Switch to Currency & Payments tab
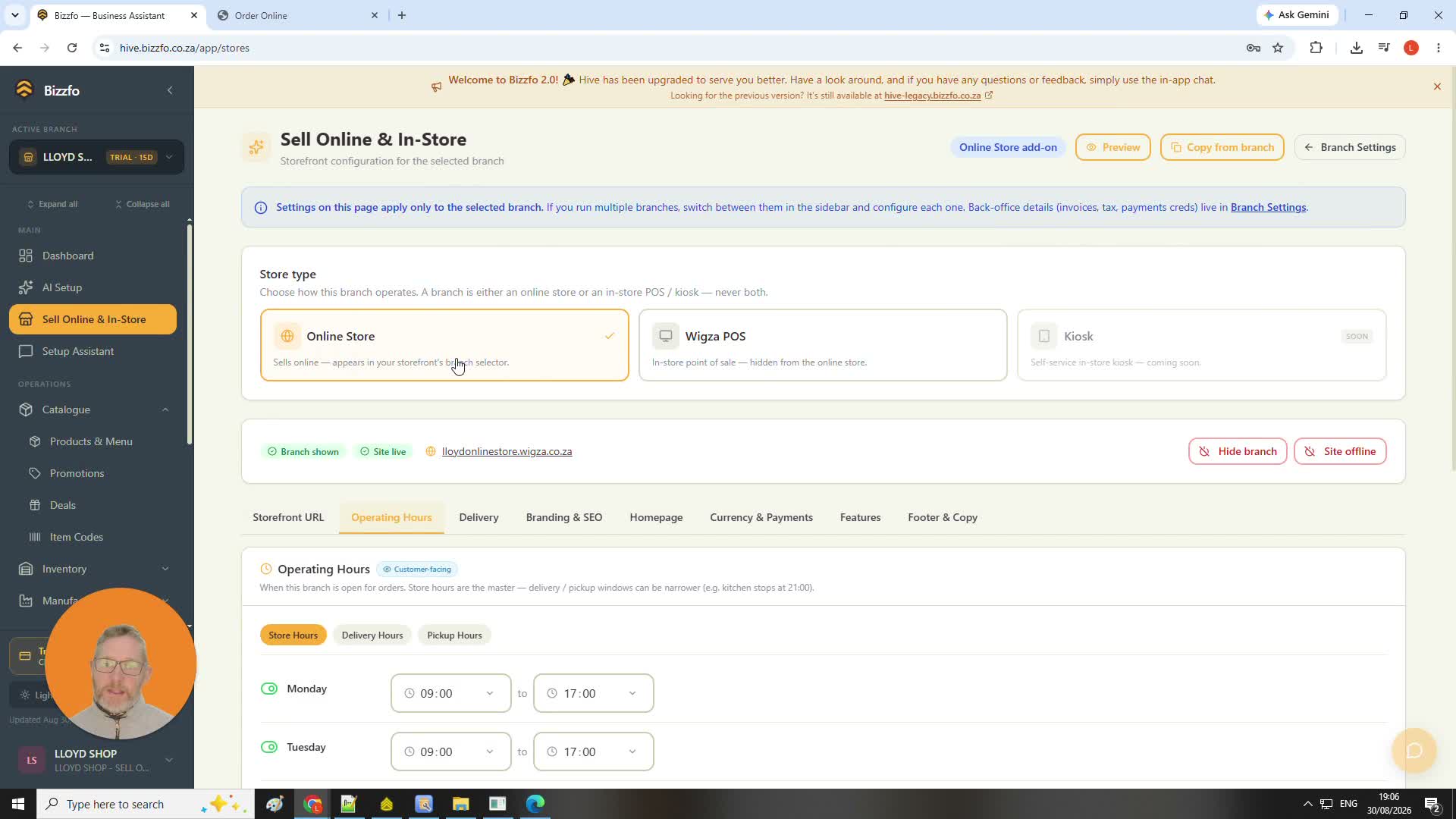The image size is (1456, 819). coord(761,517)
